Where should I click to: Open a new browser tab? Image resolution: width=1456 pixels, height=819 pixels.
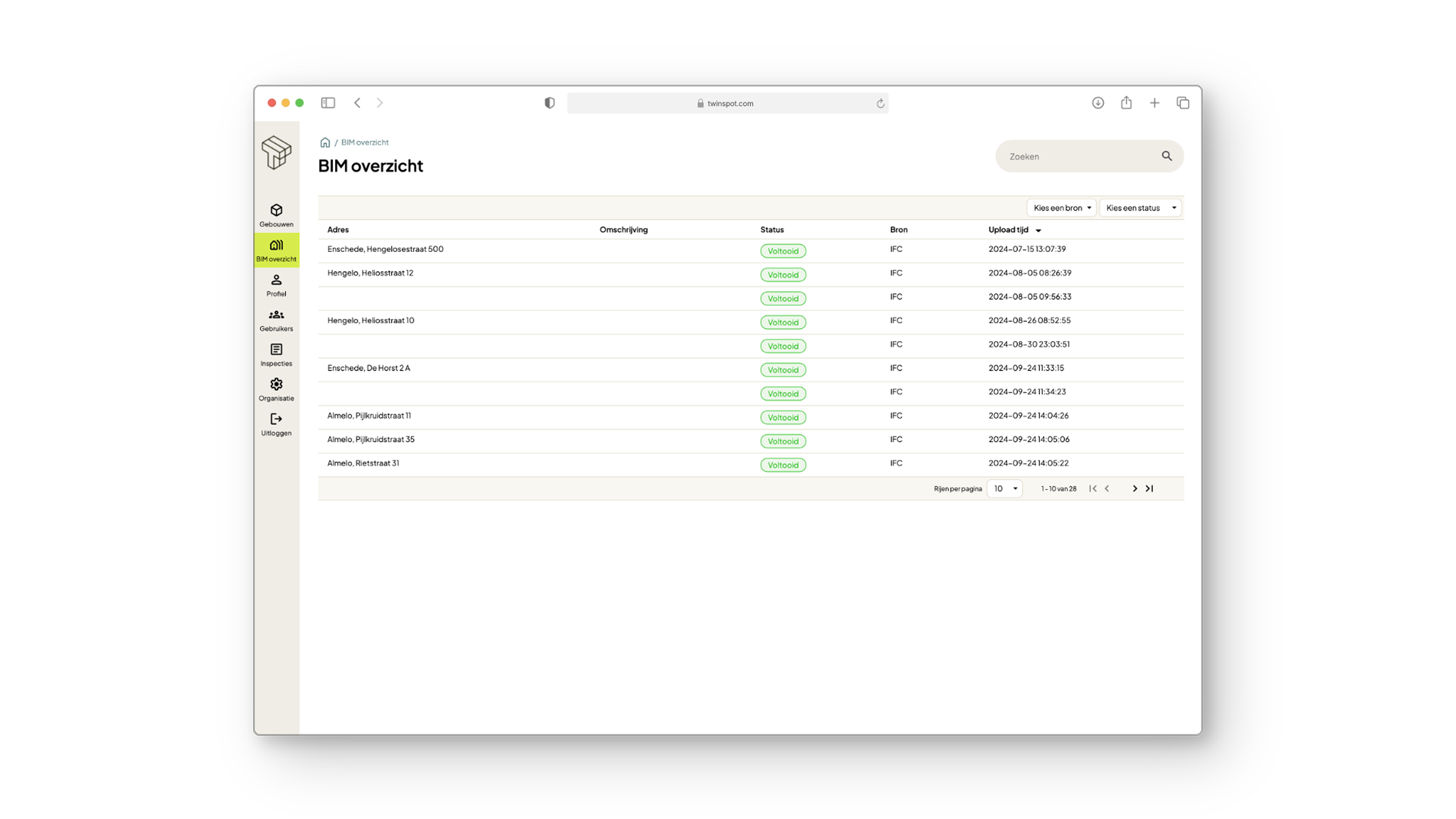(1154, 103)
